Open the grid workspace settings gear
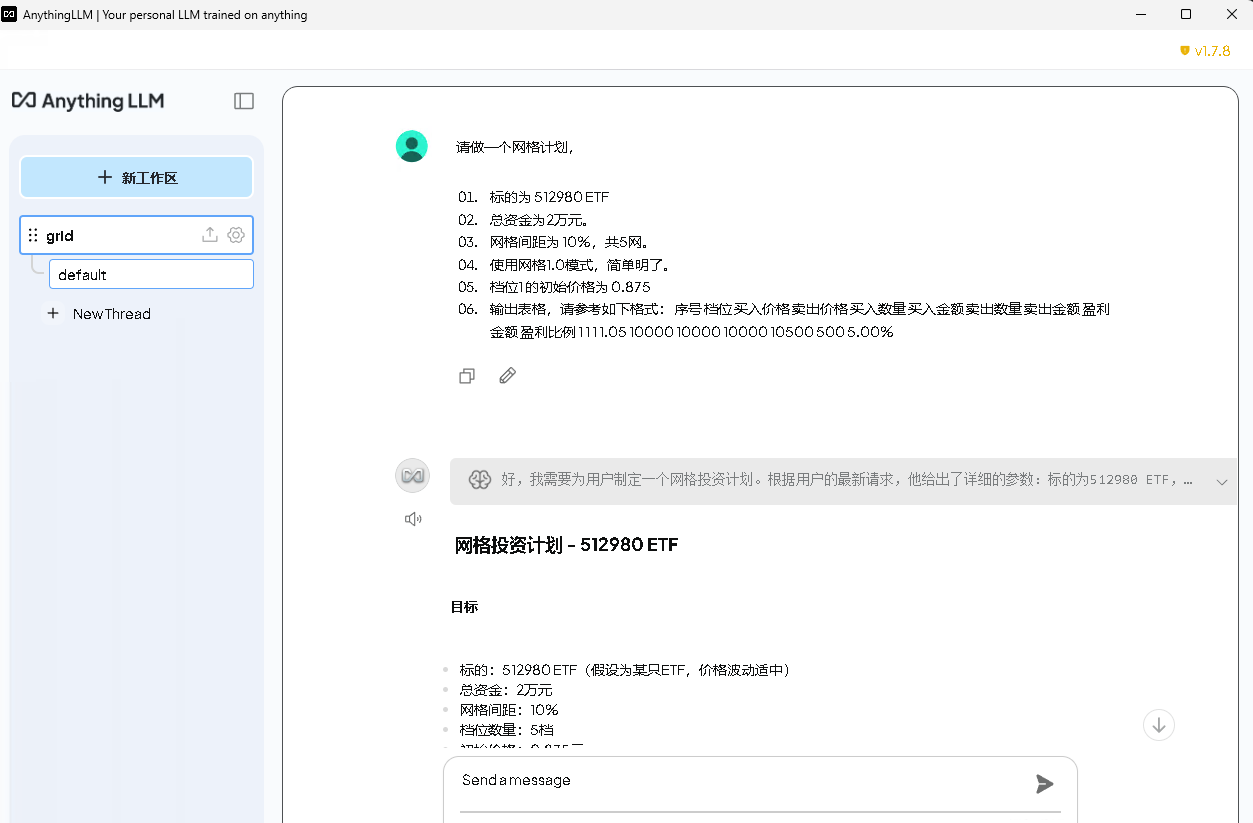1253x823 pixels. coord(236,235)
